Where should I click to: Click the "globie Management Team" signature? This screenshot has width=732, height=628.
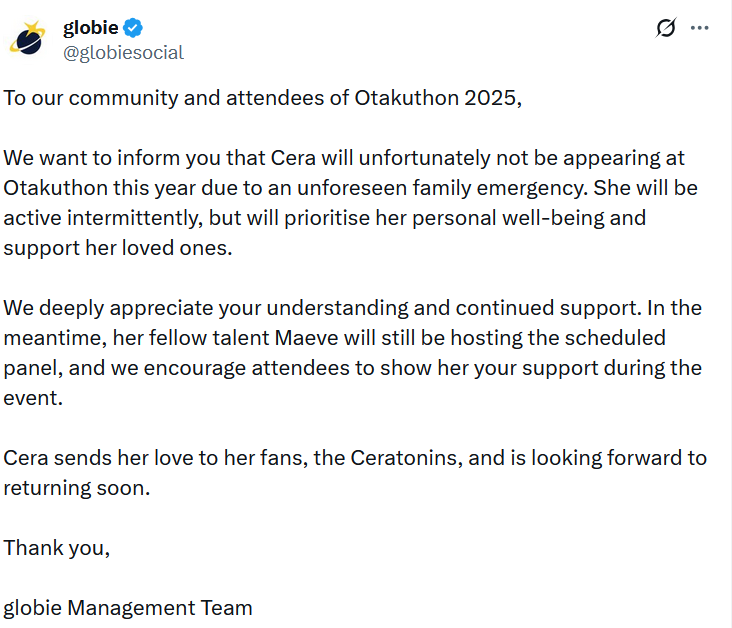click(128, 606)
